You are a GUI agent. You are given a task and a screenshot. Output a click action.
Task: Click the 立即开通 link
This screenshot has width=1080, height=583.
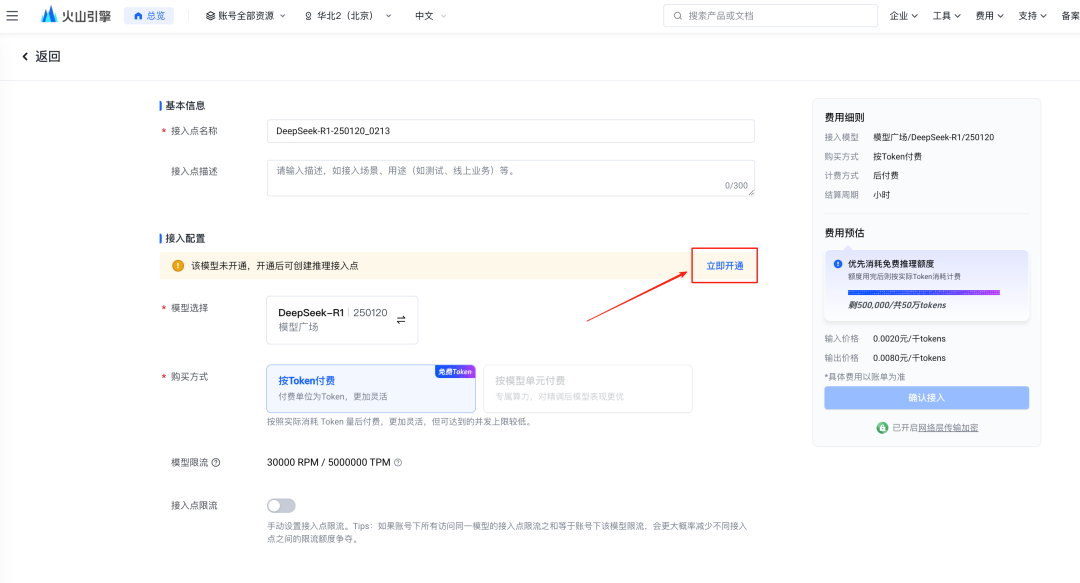725,265
